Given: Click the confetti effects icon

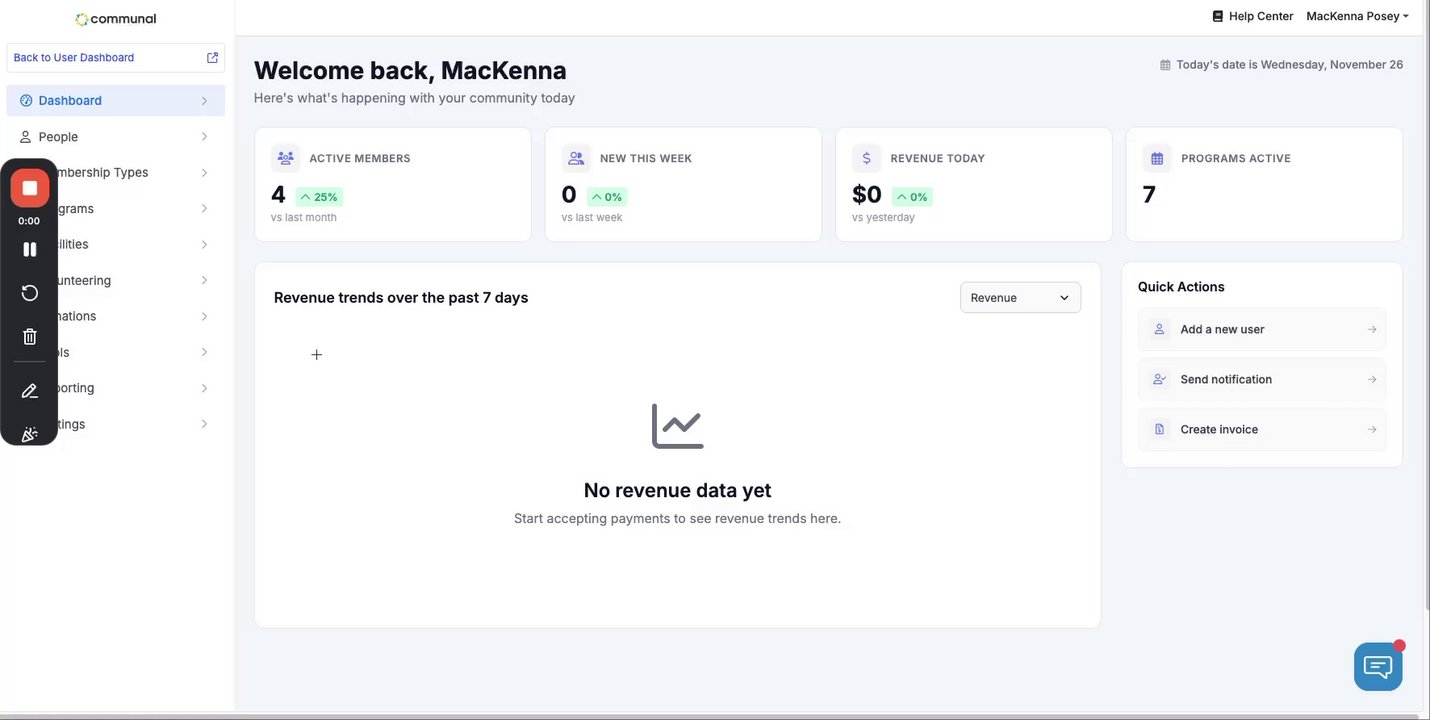Looking at the screenshot, I should [x=30, y=434].
